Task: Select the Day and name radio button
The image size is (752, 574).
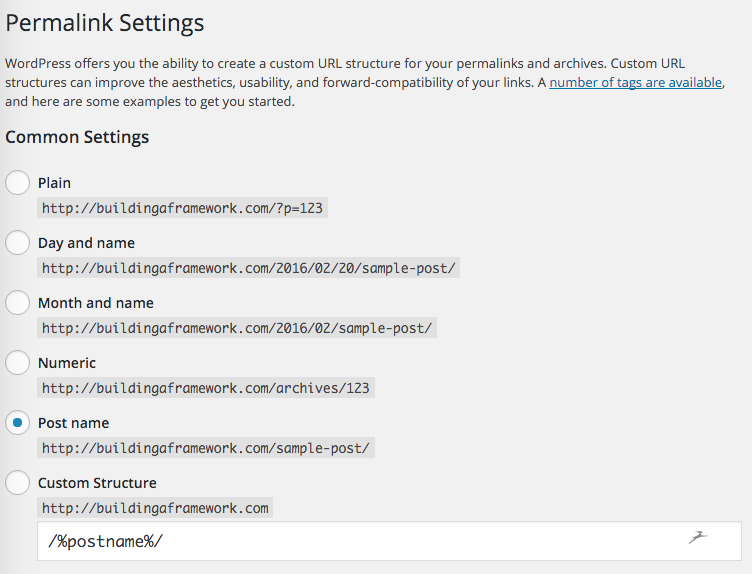Action: click(x=17, y=243)
